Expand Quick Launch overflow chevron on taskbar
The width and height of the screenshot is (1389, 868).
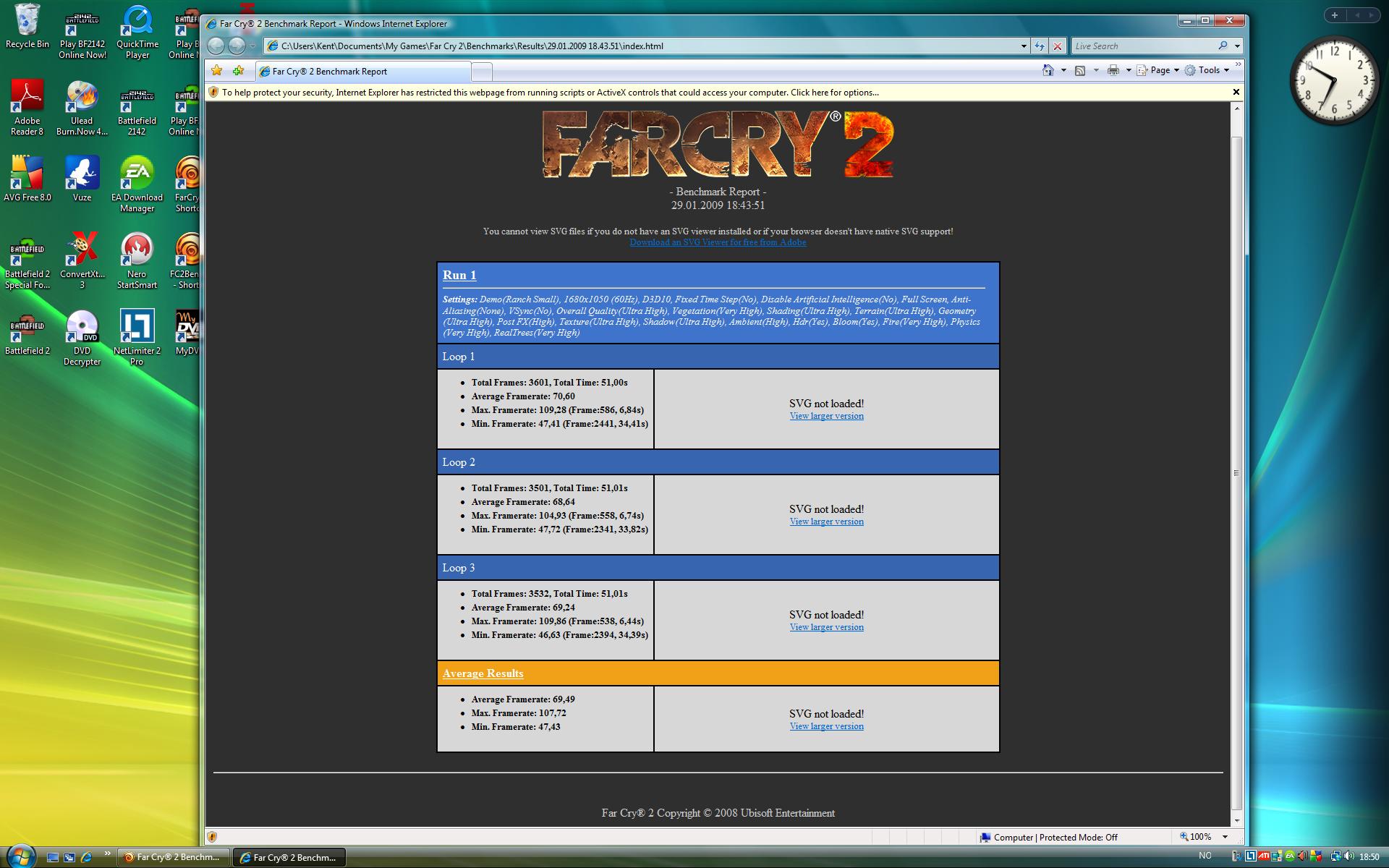pos(107,853)
